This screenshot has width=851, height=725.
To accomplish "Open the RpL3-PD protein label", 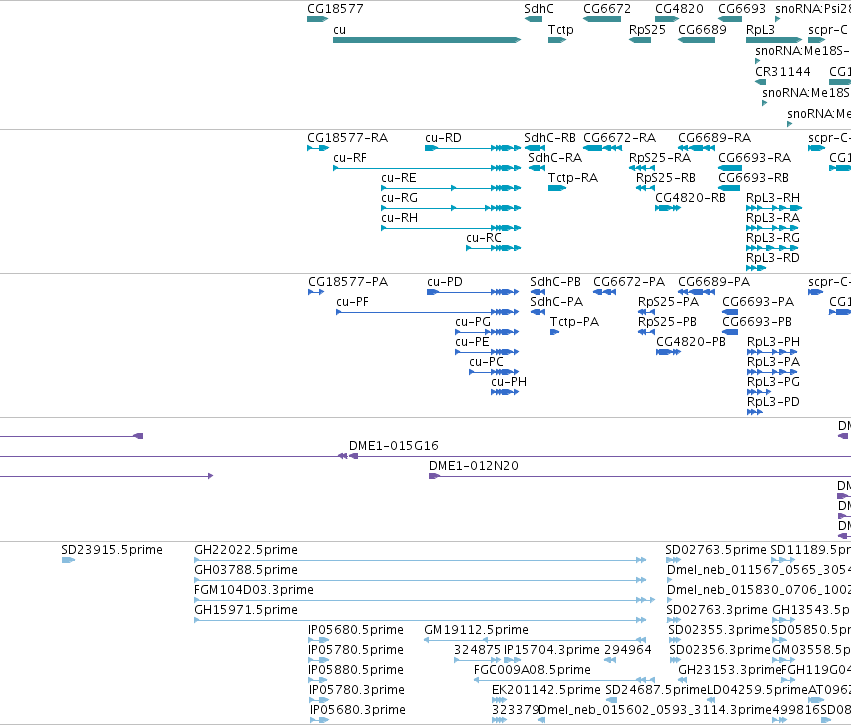I will click(773, 403).
